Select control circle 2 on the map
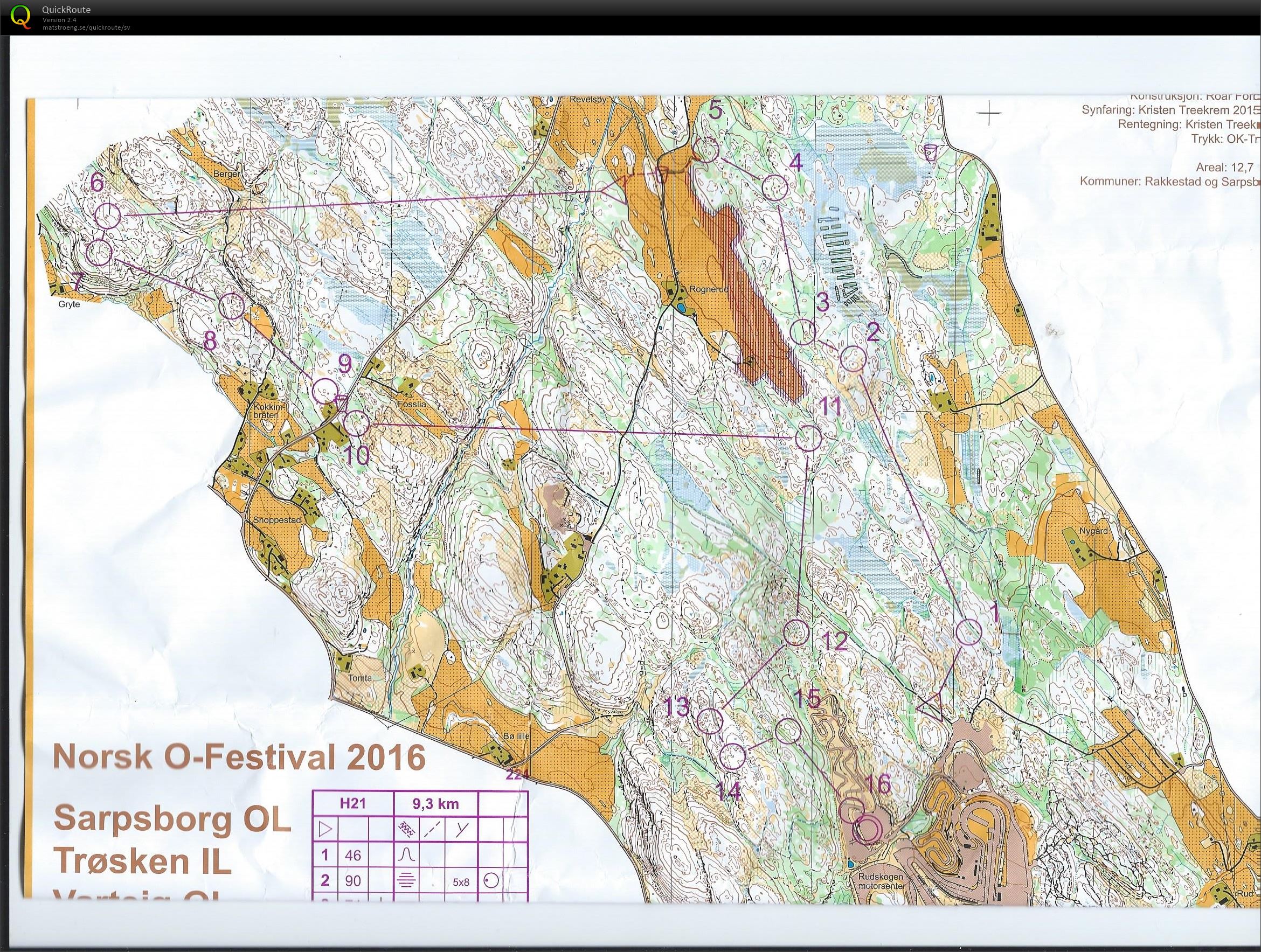The height and width of the screenshot is (952, 1261). click(854, 359)
